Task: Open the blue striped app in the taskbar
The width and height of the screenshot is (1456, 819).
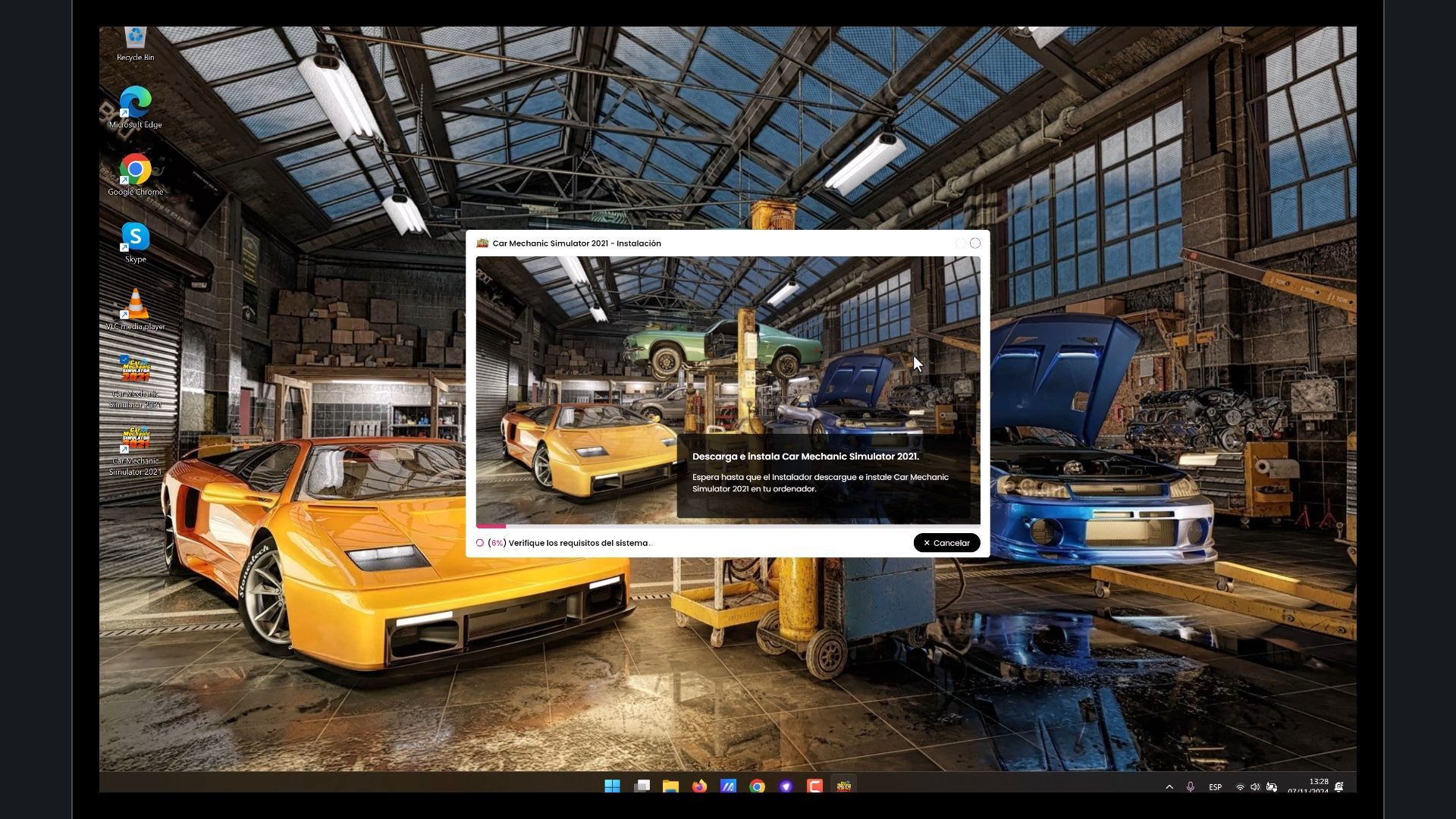Action: (x=728, y=786)
